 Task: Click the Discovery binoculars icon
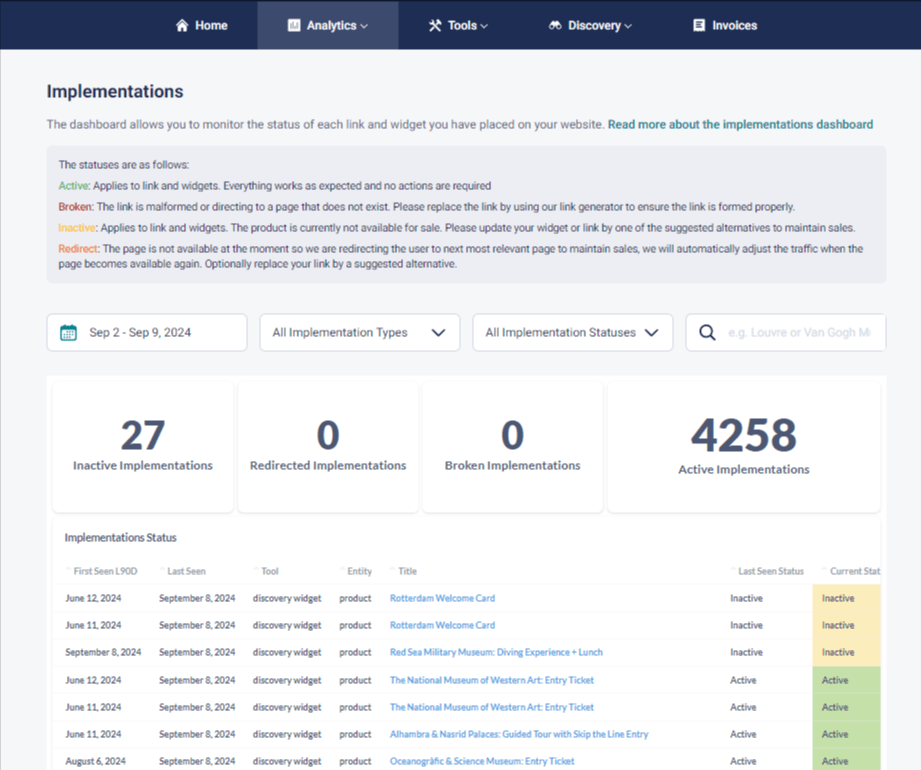[x=555, y=25]
